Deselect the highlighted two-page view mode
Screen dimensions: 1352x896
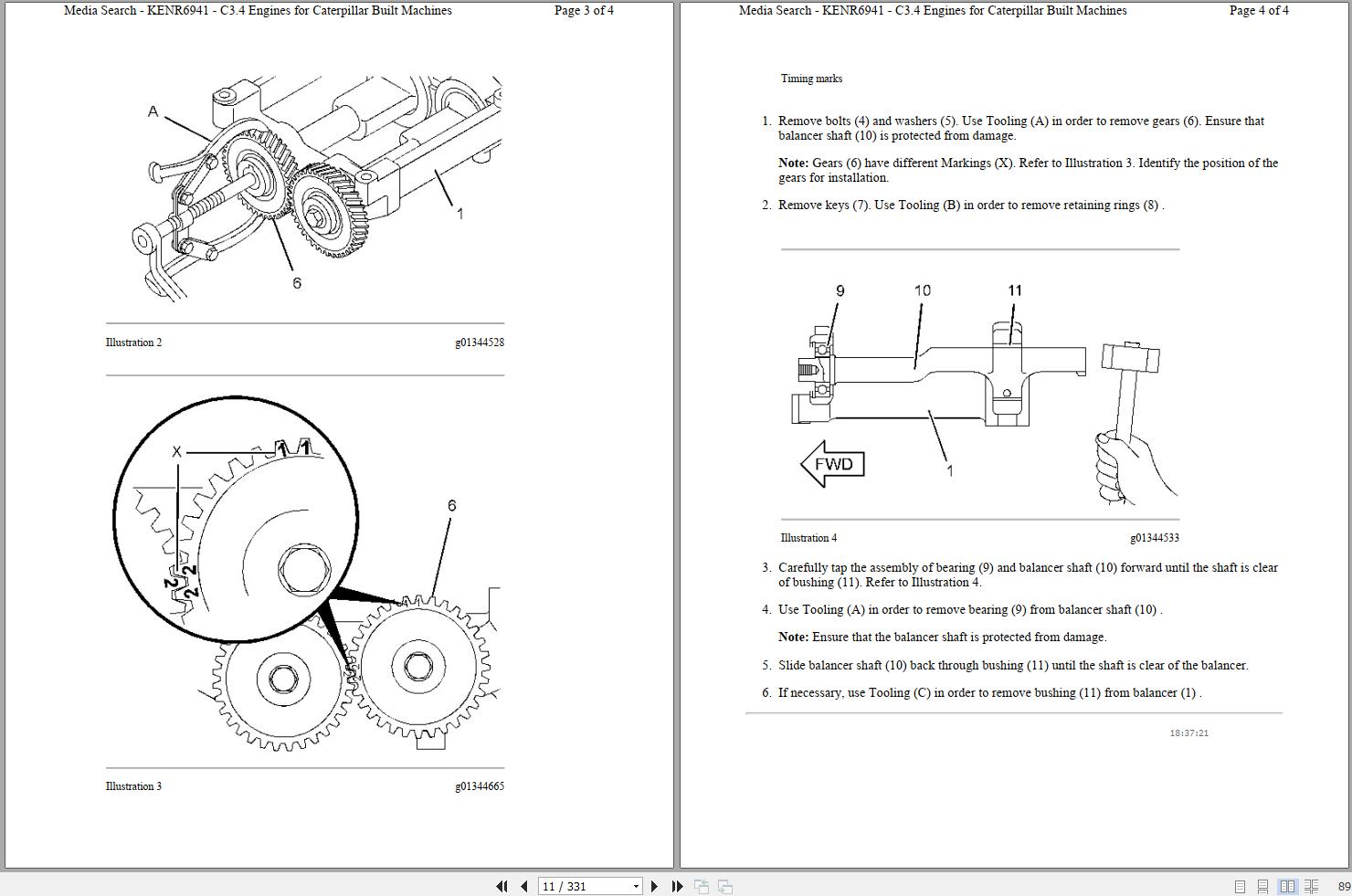click(1286, 886)
